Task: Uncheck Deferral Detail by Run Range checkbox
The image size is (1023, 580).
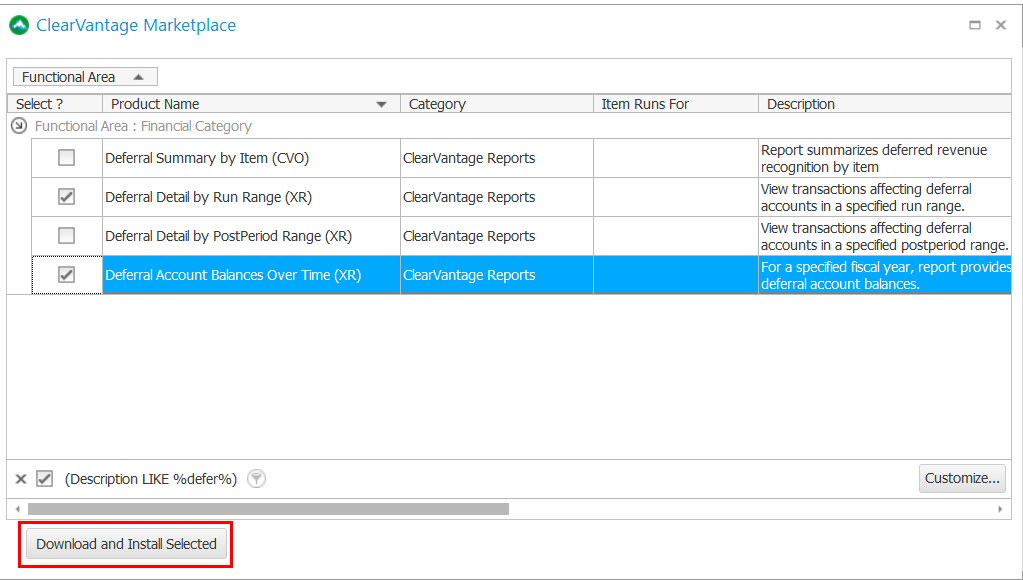Action: (67, 196)
